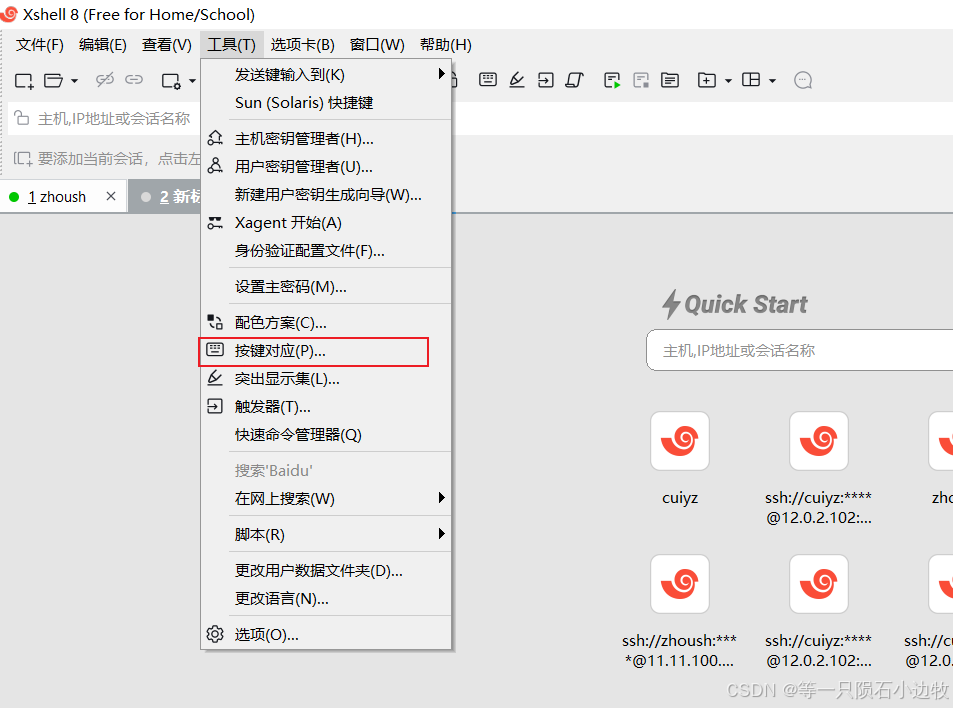Screen dimensions: 953x708
Task: Close the zhoush session tab
Action: [111, 196]
